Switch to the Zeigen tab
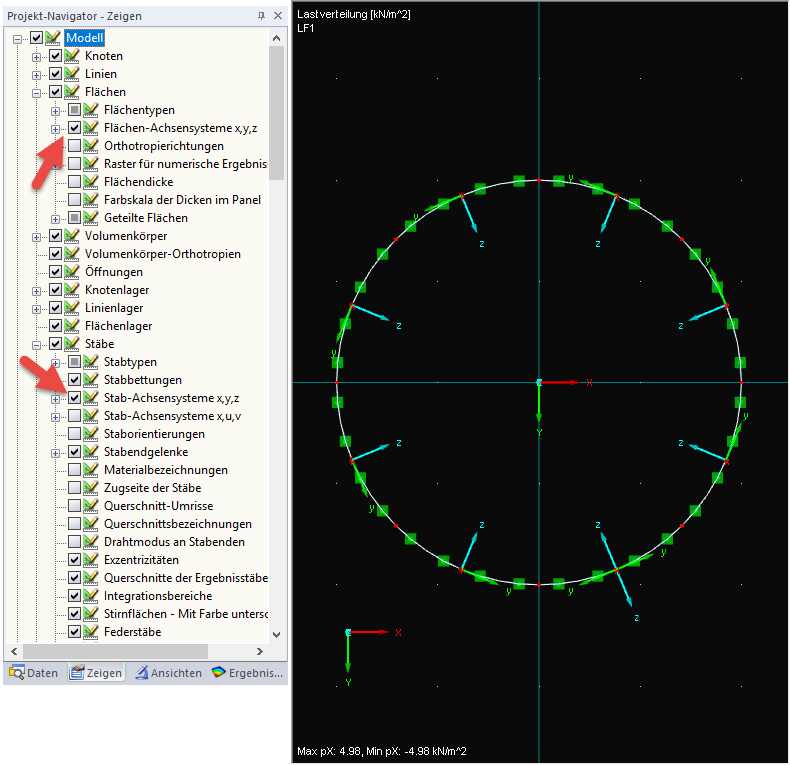Viewport: 790px width, 765px height. pos(96,672)
